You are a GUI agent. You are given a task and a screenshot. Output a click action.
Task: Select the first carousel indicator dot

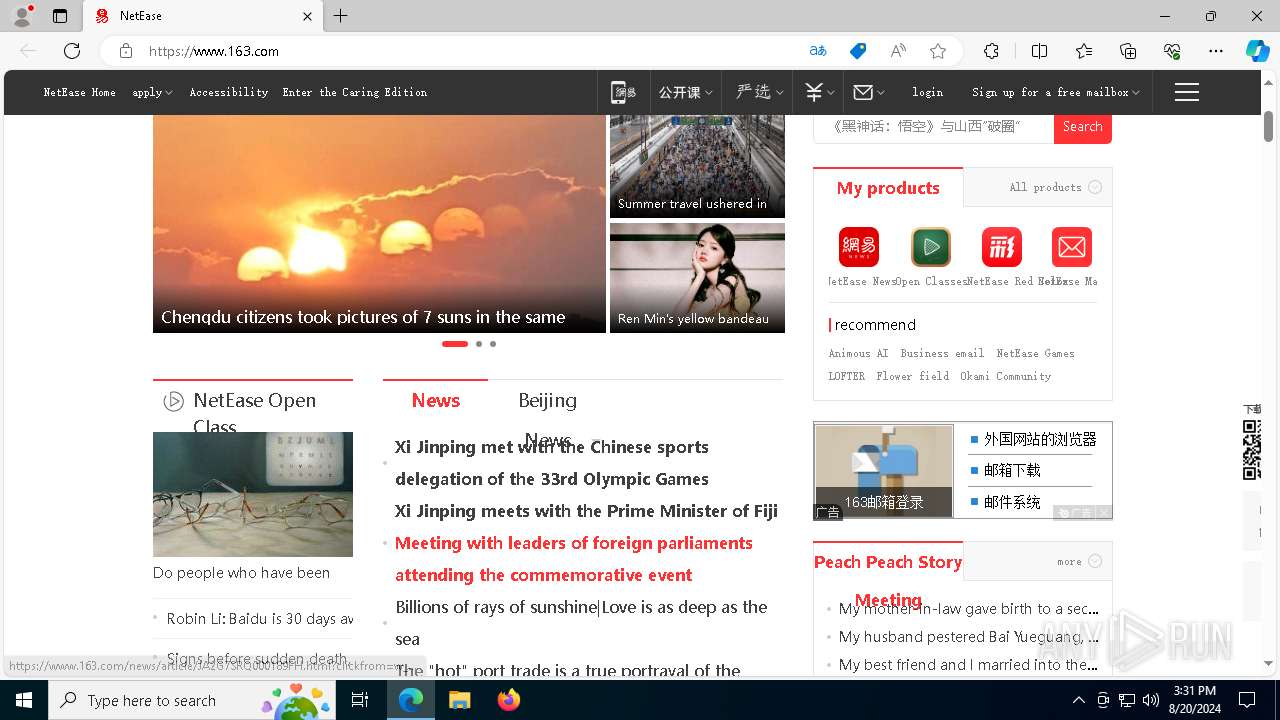455,344
